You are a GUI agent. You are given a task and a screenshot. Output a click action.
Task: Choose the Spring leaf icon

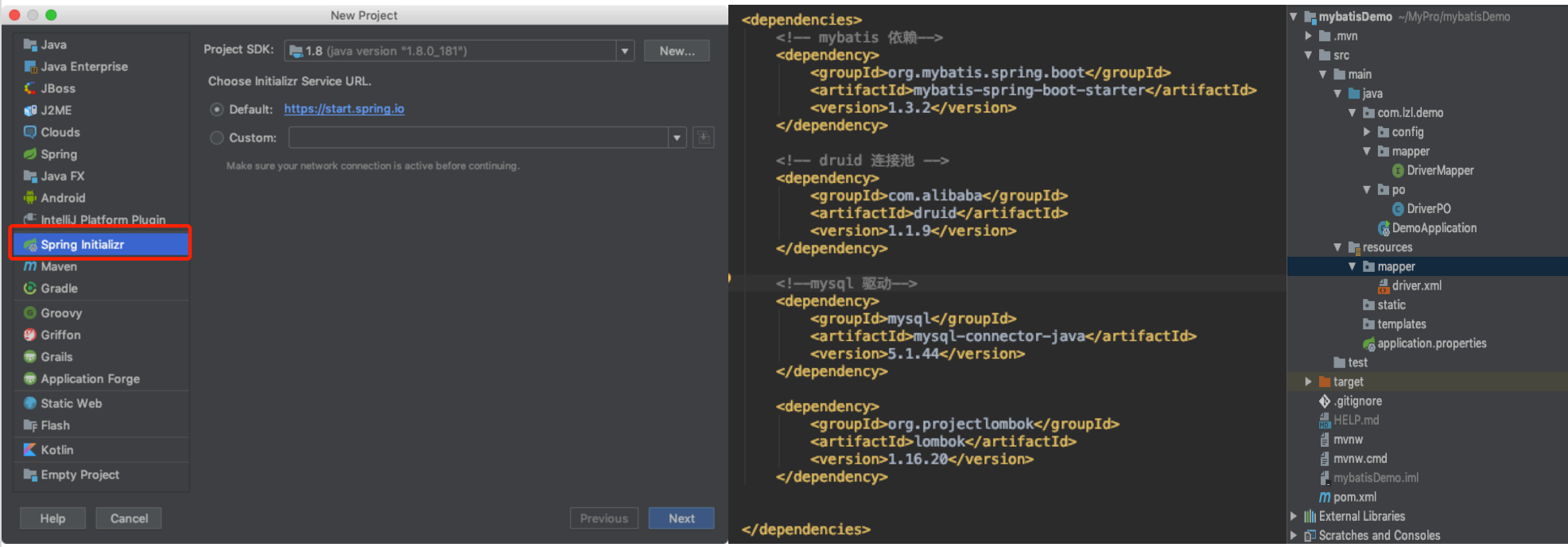30,154
